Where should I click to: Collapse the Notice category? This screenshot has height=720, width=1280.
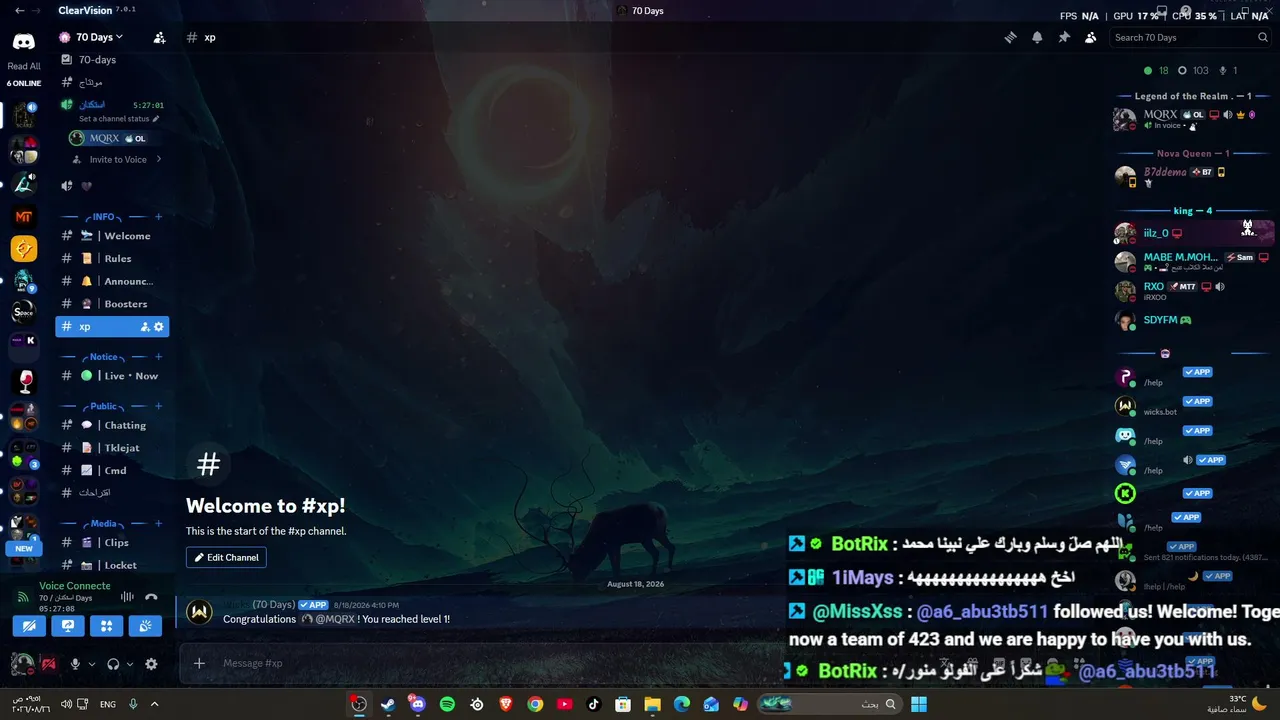click(x=104, y=356)
